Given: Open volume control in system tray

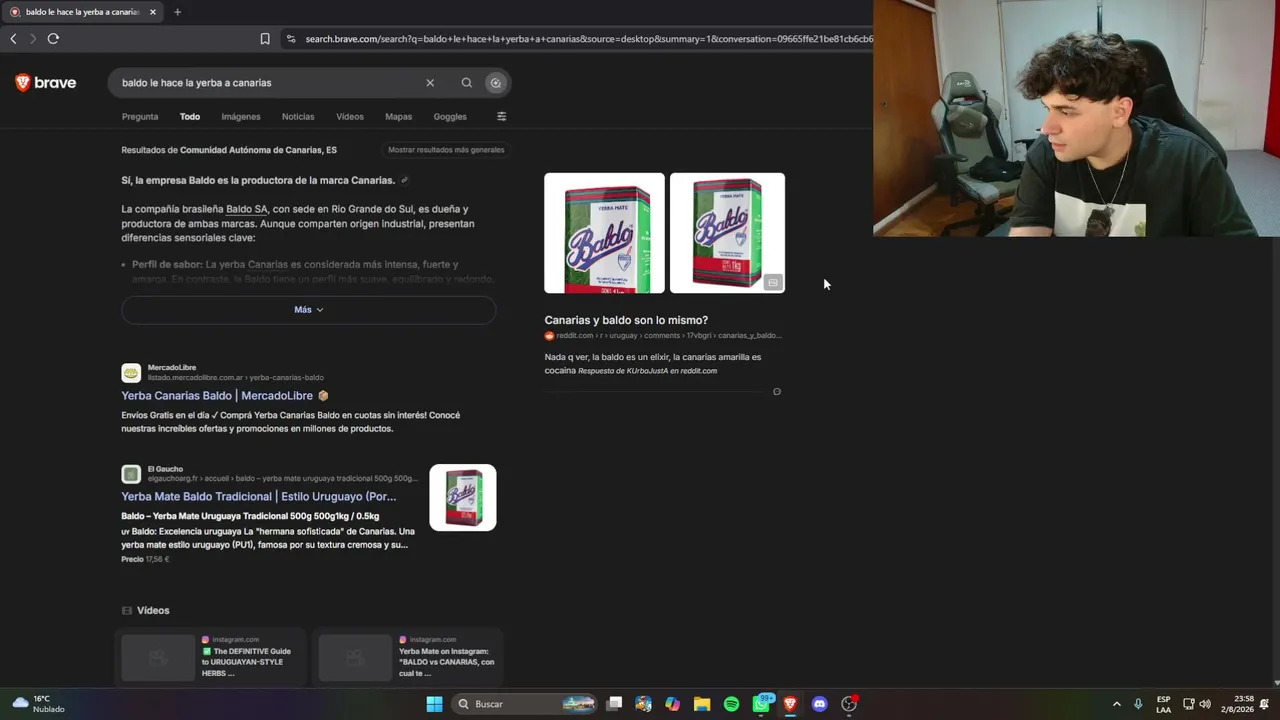Looking at the screenshot, I should tap(1205, 704).
